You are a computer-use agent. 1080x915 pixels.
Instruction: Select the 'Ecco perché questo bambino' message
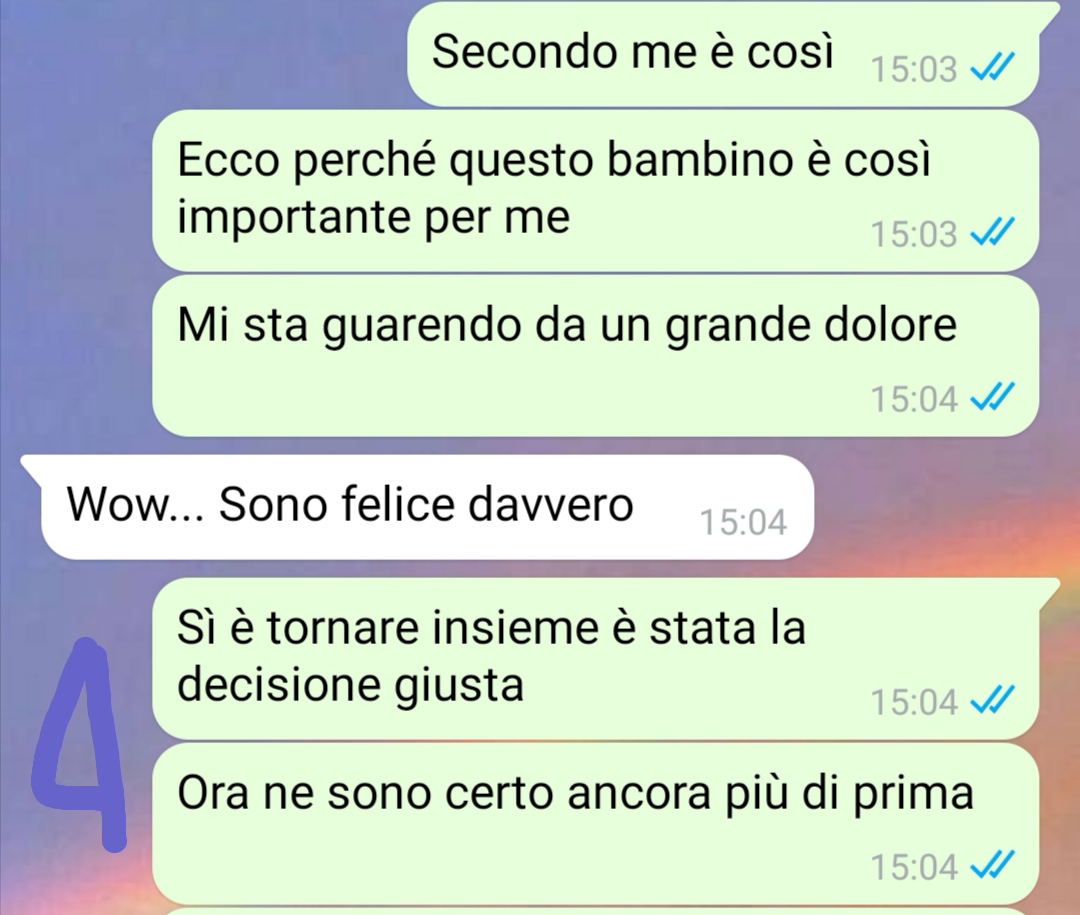[595, 190]
